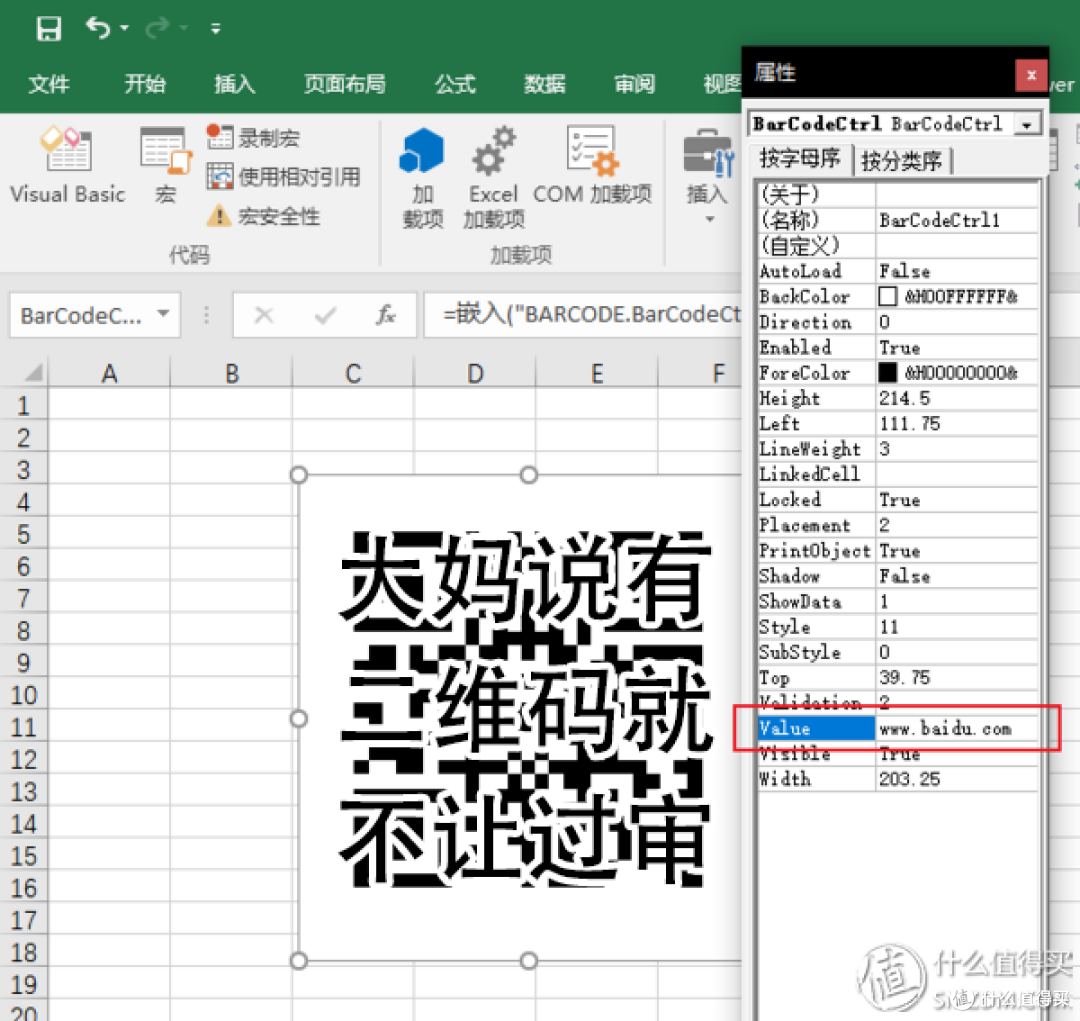Switch to the 数据 ribbon tab
The height and width of the screenshot is (1021, 1080).
tap(545, 84)
